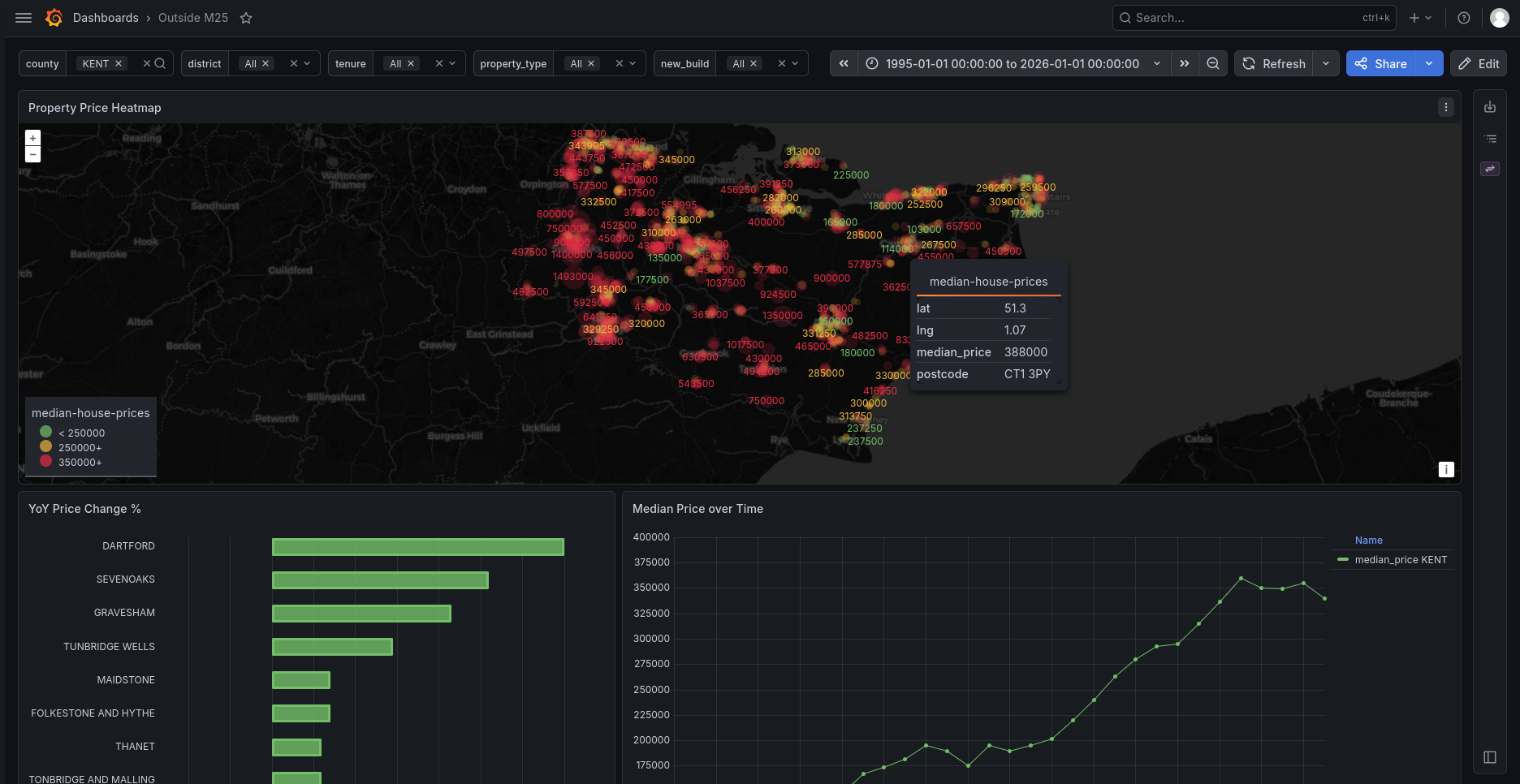This screenshot has width=1520, height=784.
Task: Shift time range backwards
Action: coord(844,63)
